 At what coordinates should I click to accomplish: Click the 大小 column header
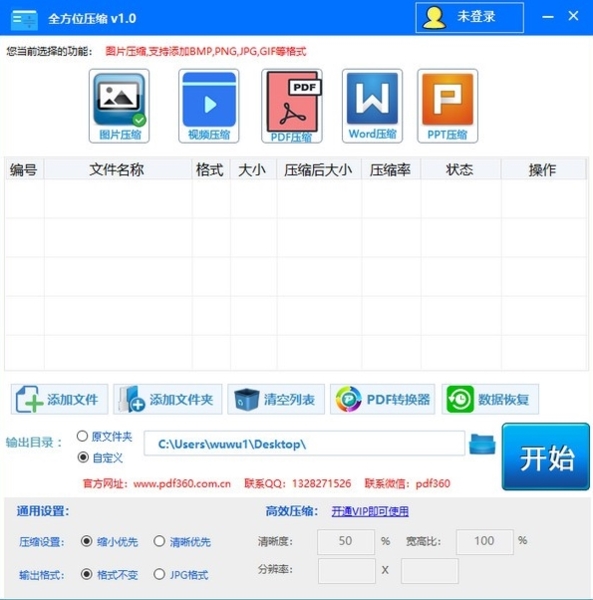pos(253,170)
